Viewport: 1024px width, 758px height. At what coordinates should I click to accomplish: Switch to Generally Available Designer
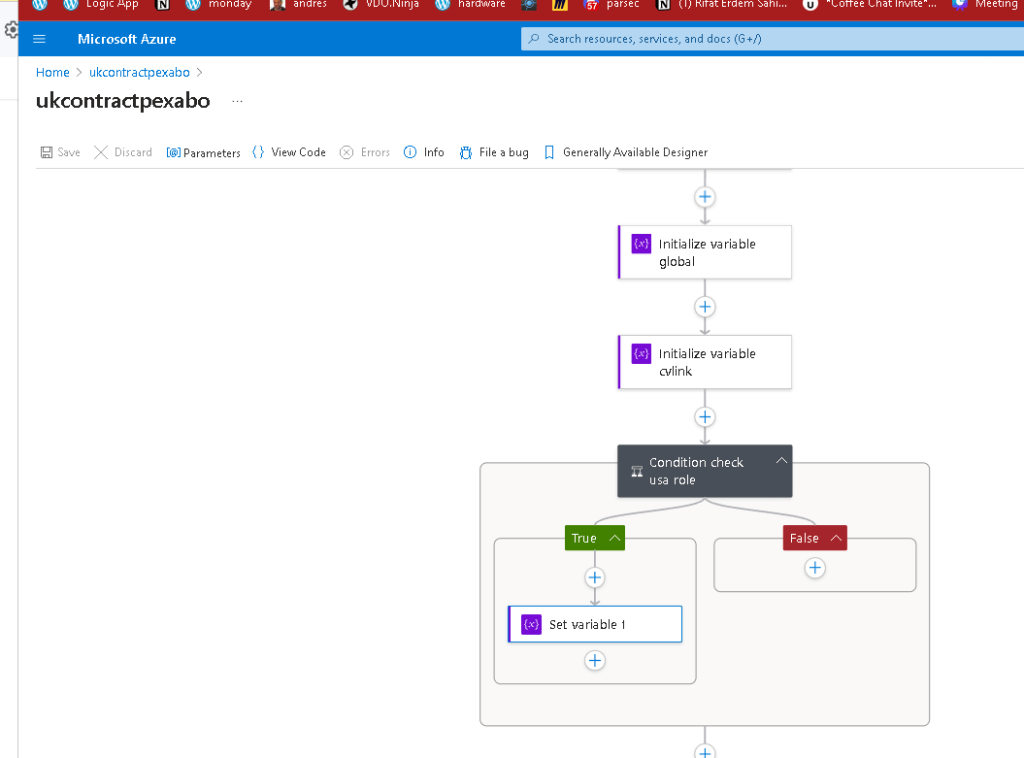point(626,152)
